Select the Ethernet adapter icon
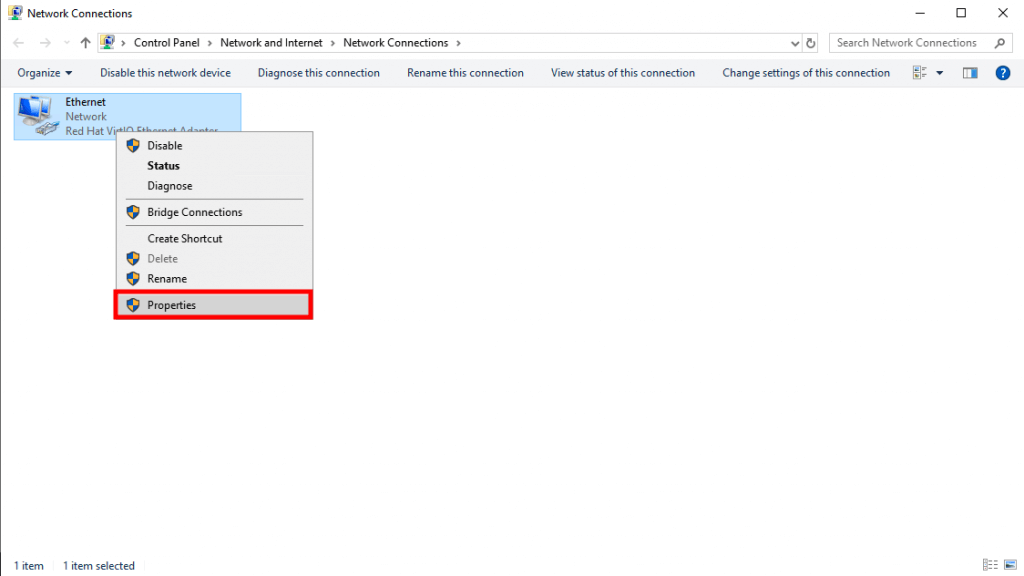This screenshot has height=576, width=1024. tap(36, 110)
